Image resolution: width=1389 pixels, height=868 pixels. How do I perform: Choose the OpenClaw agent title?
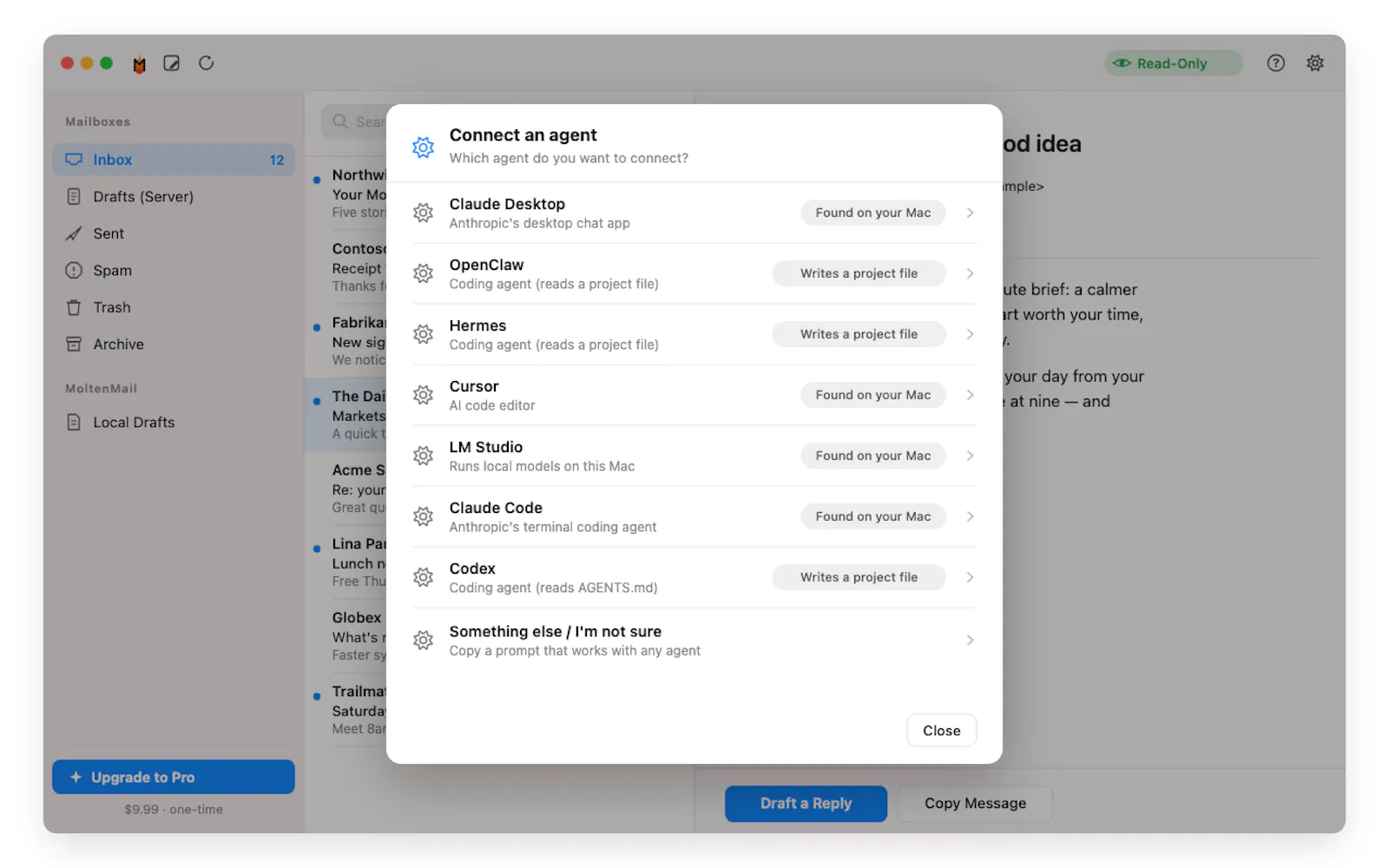[486, 265]
